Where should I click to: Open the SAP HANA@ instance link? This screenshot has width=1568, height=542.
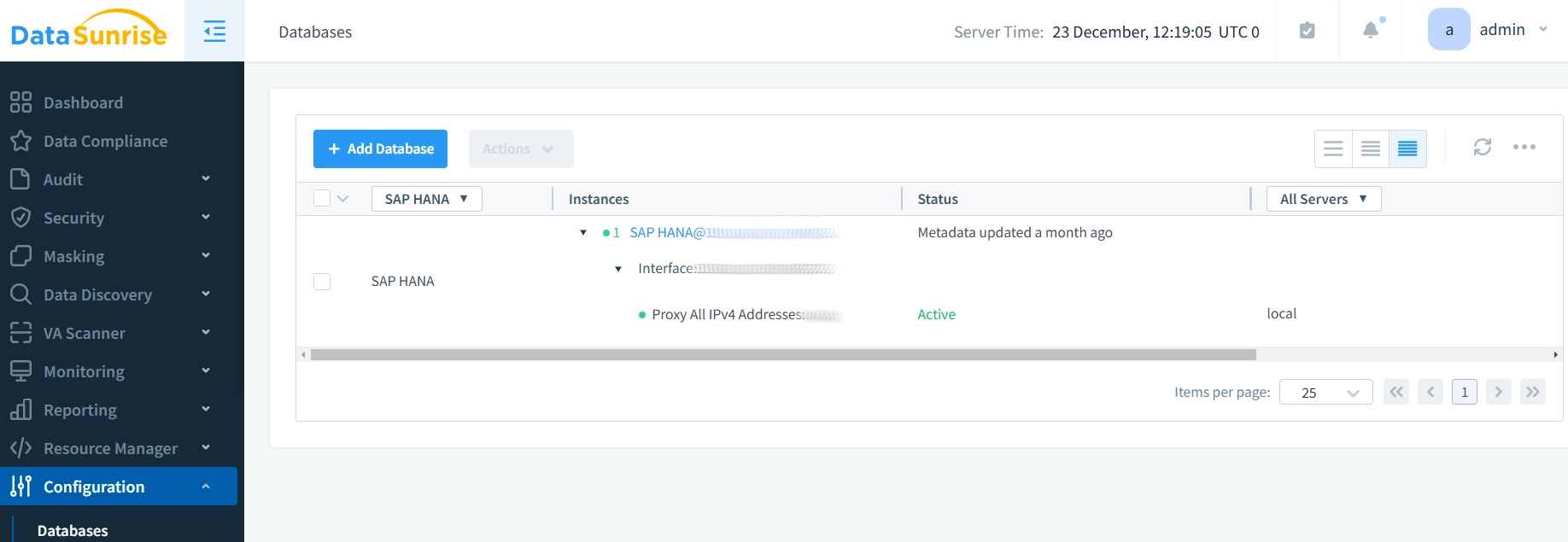click(734, 232)
